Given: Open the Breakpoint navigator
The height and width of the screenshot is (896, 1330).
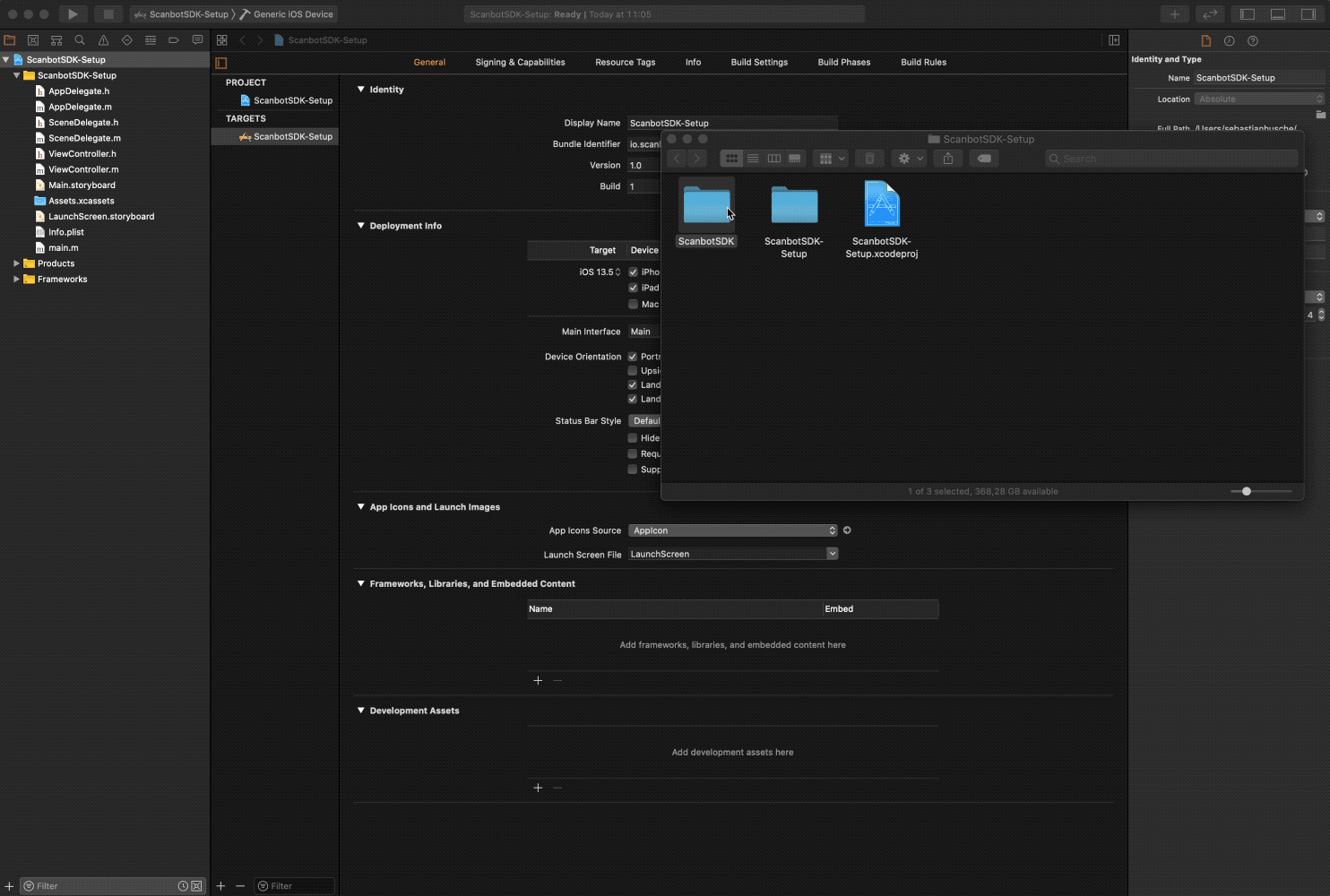Looking at the screenshot, I should (x=173, y=39).
